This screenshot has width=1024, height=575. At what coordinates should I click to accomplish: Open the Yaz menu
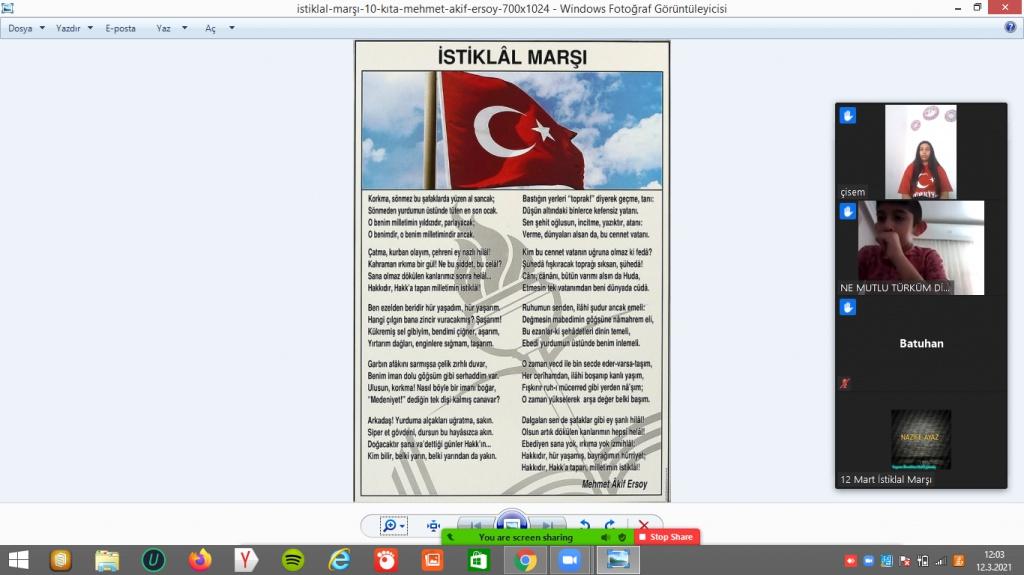[170, 28]
